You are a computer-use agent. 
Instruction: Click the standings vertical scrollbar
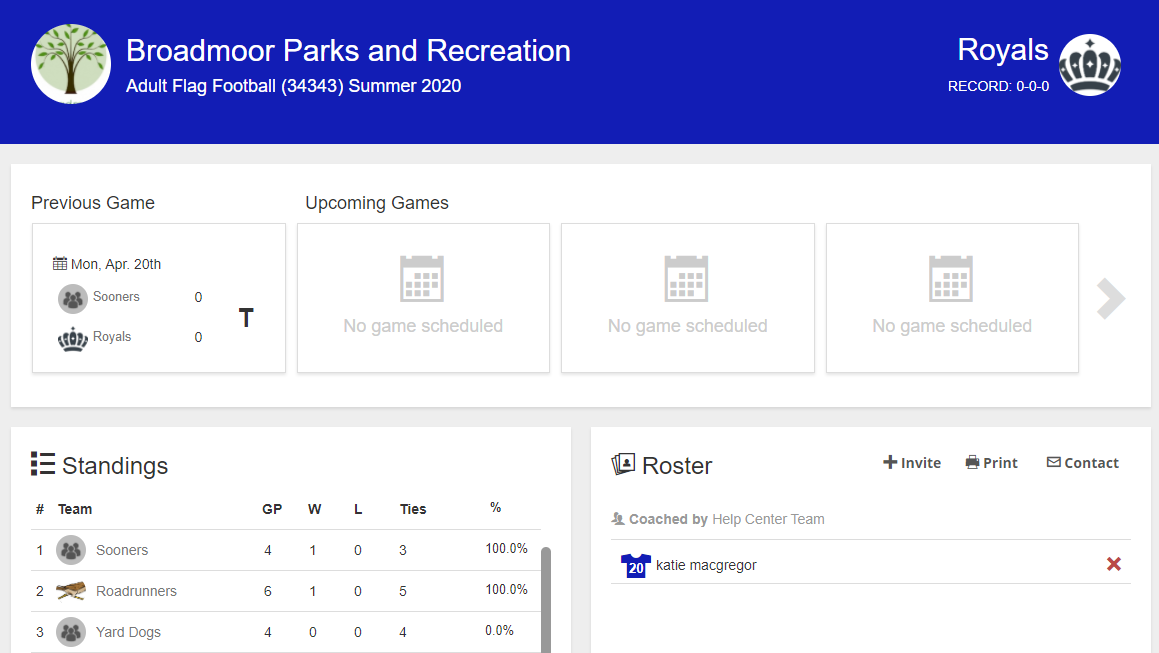(546, 600)
